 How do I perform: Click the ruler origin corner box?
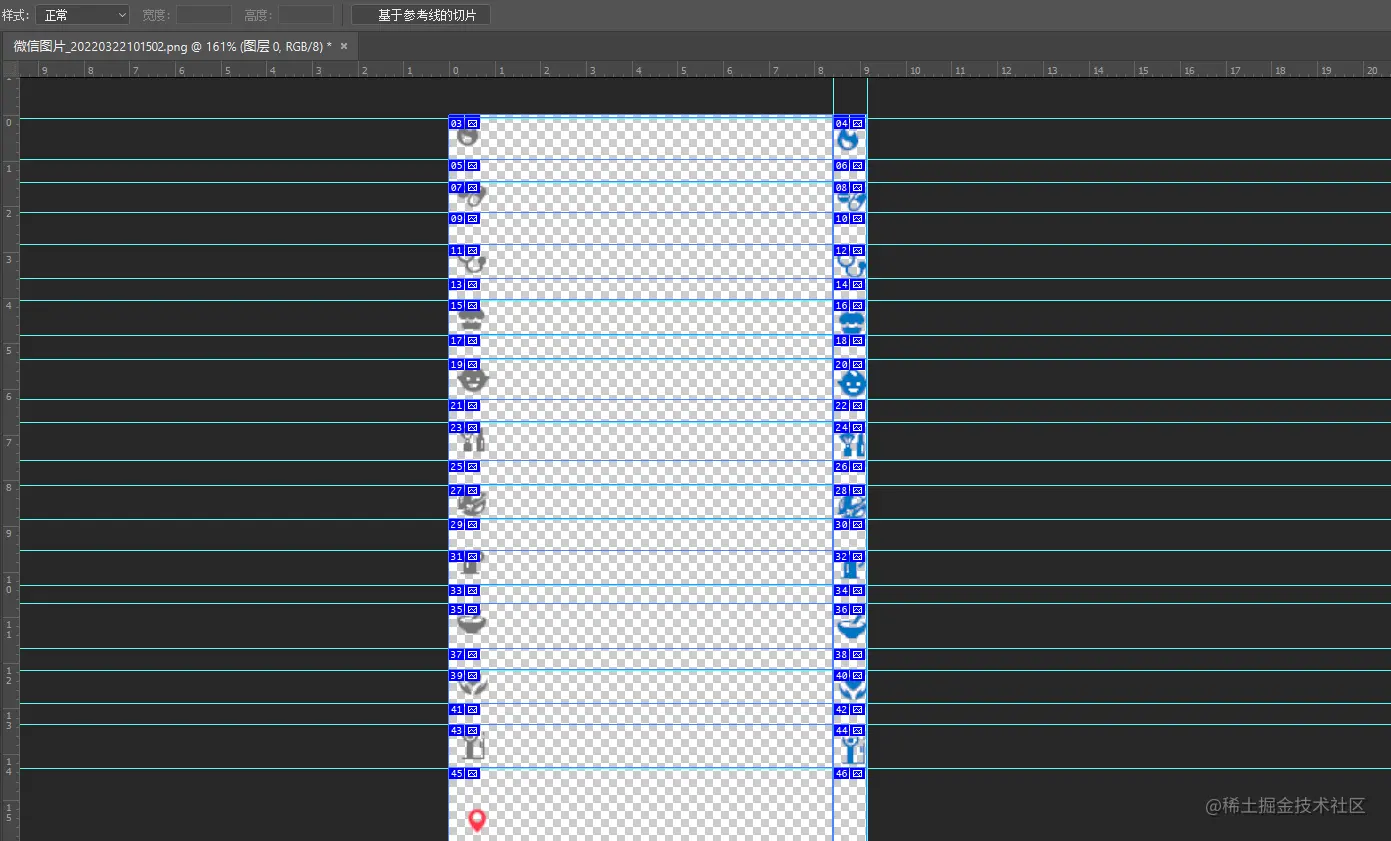coord(10,69)
